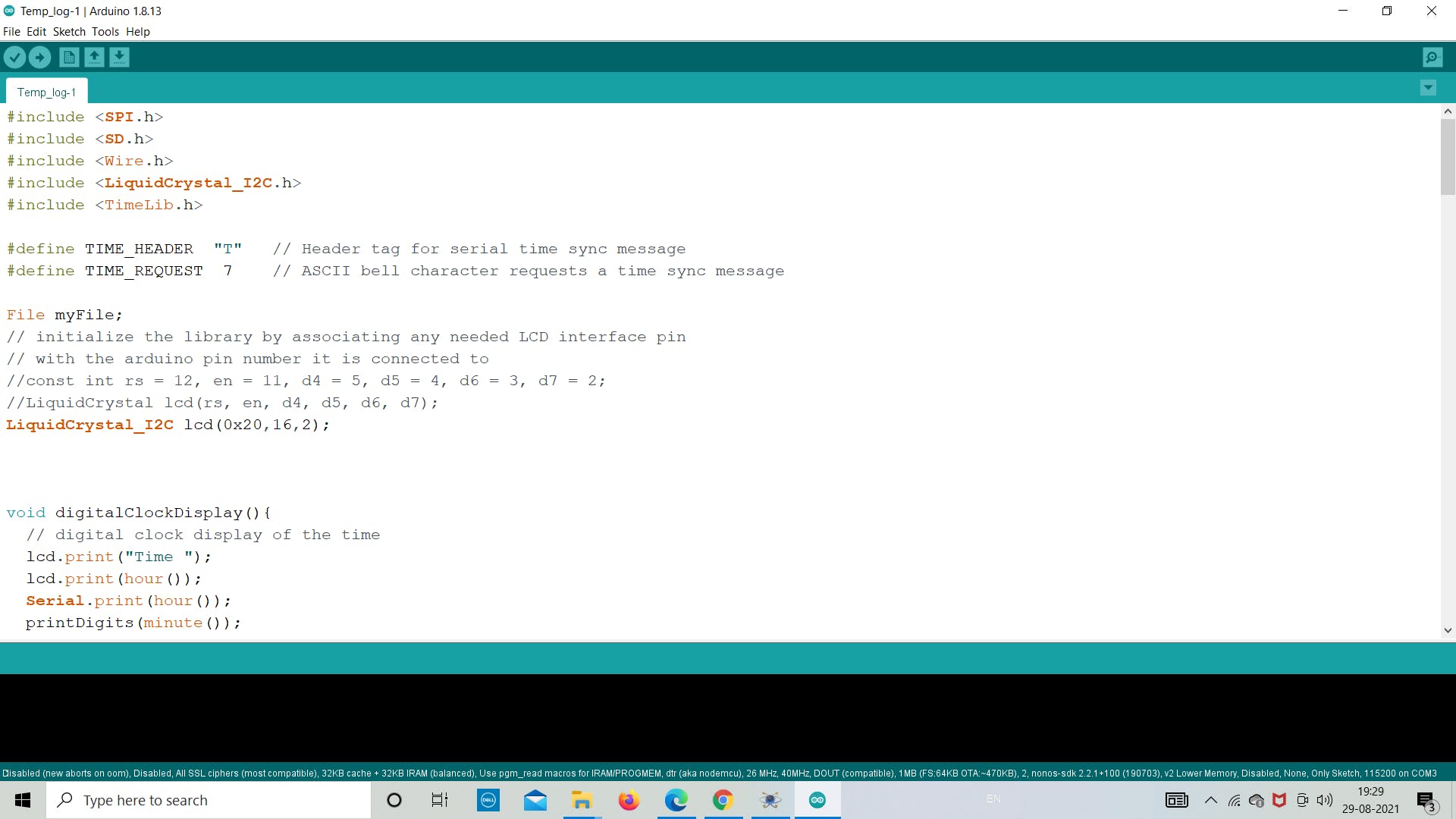Click the Upload arrow button
This screenshot has height=819, width=1456.
tap(40, 57)
